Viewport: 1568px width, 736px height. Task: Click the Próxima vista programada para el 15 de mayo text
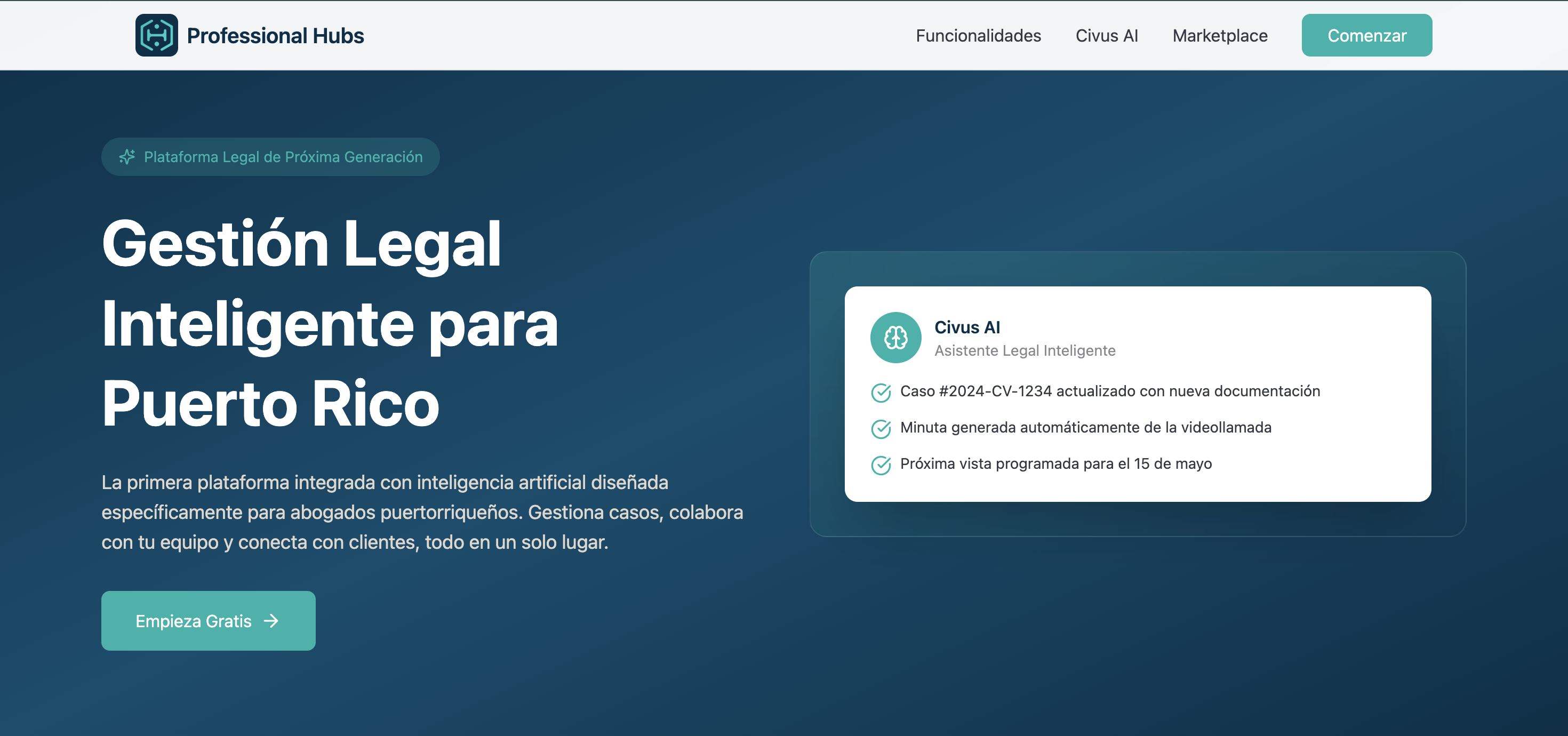(x=1055, y=464)
